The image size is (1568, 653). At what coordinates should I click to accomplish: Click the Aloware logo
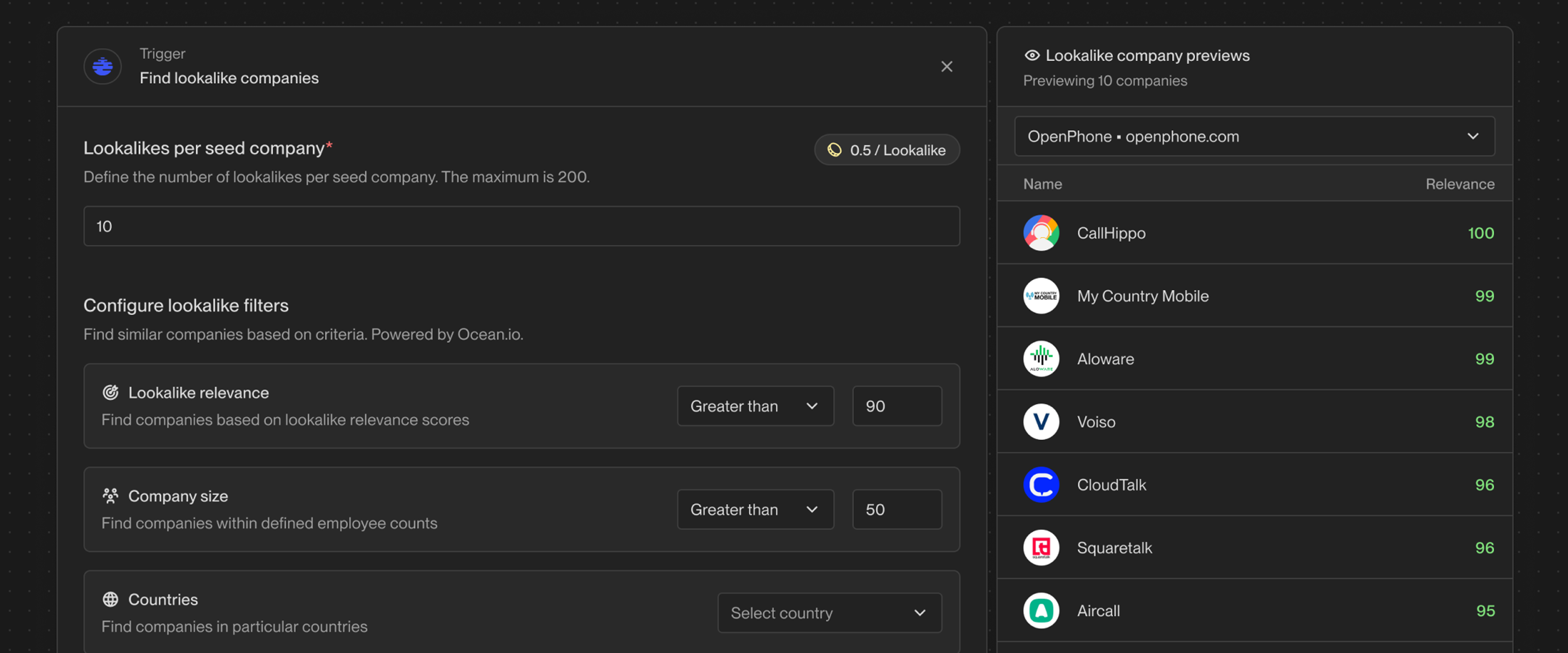pyautogui.click(x=1041, y=358)
